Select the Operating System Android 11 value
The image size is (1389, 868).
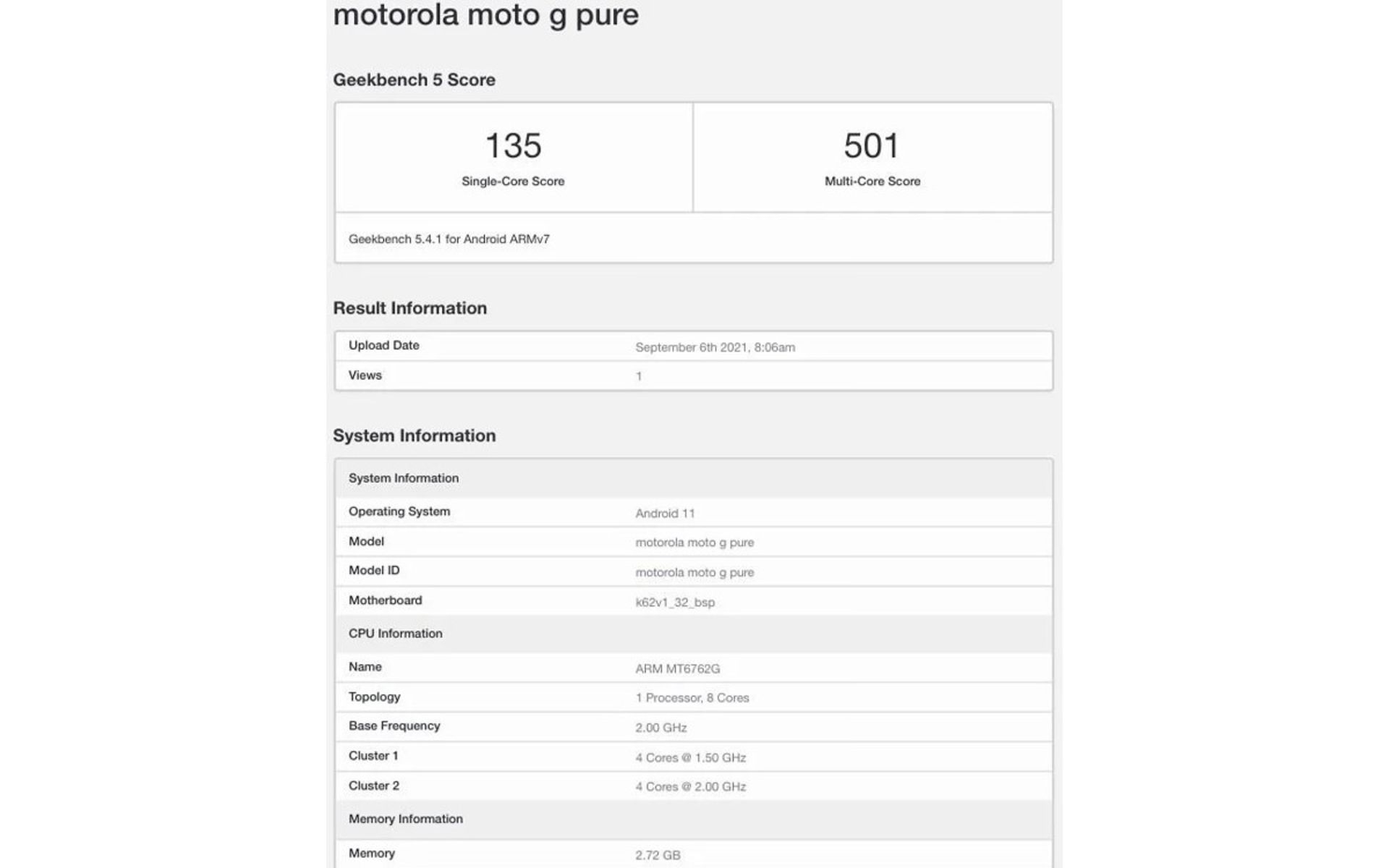pos(665,514)
